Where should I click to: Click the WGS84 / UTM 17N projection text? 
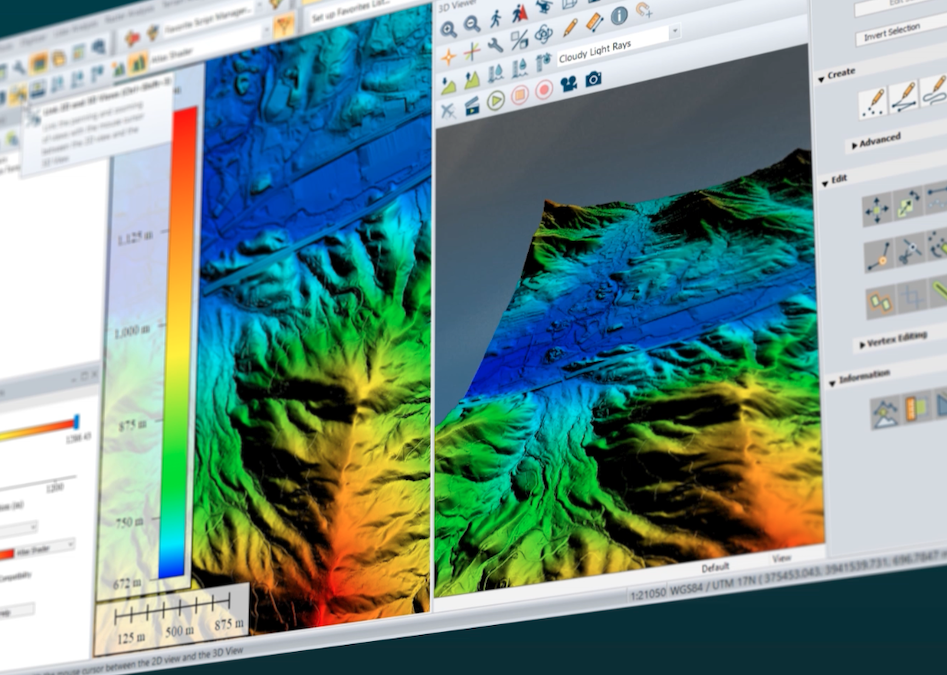[713, 584]
